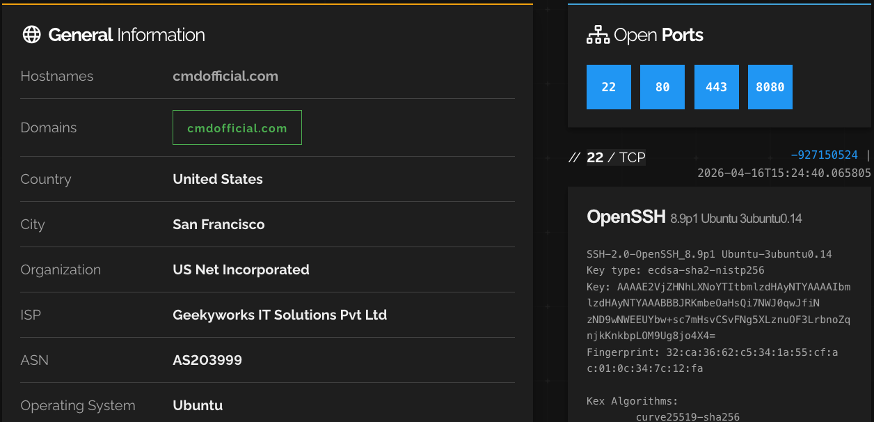Select the country value United States
Screen dimensions: 874x422
point(217,179)
